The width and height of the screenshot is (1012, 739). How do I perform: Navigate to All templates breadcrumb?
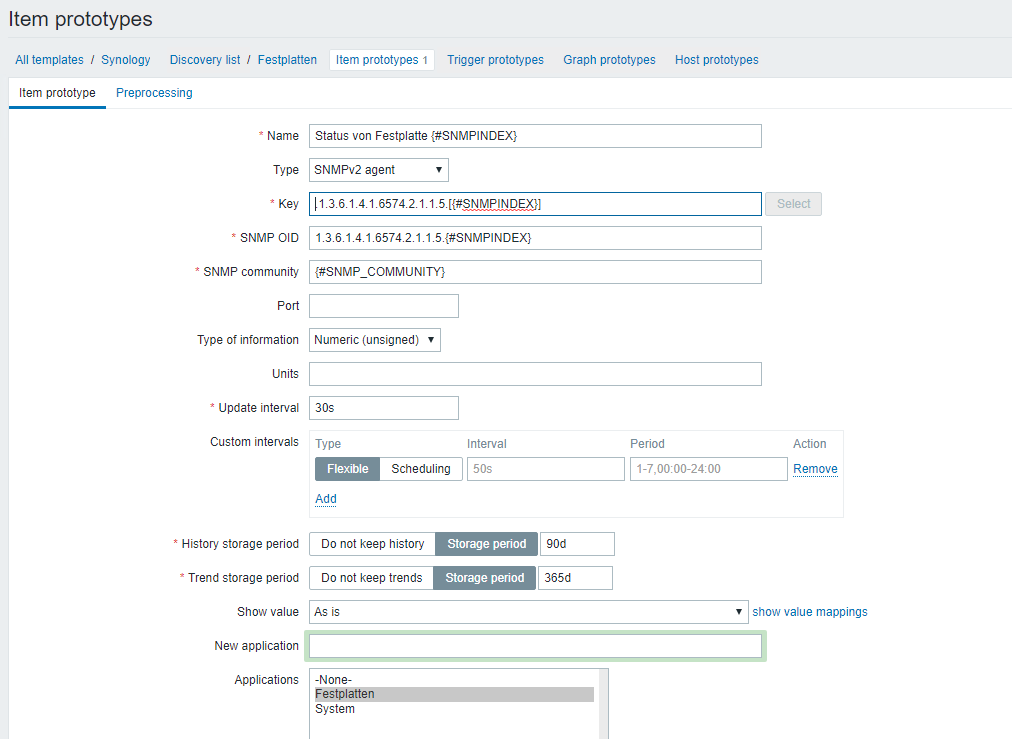tap(49, 60)
